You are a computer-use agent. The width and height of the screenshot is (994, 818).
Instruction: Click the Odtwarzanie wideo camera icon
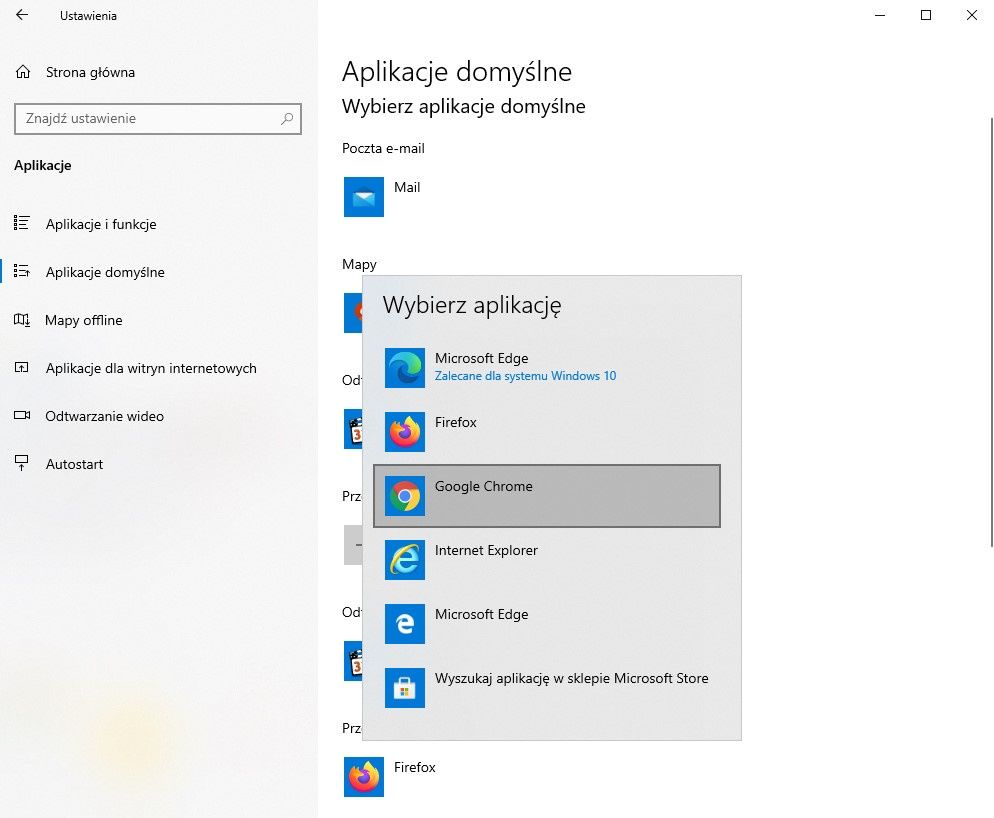[22, 415]
